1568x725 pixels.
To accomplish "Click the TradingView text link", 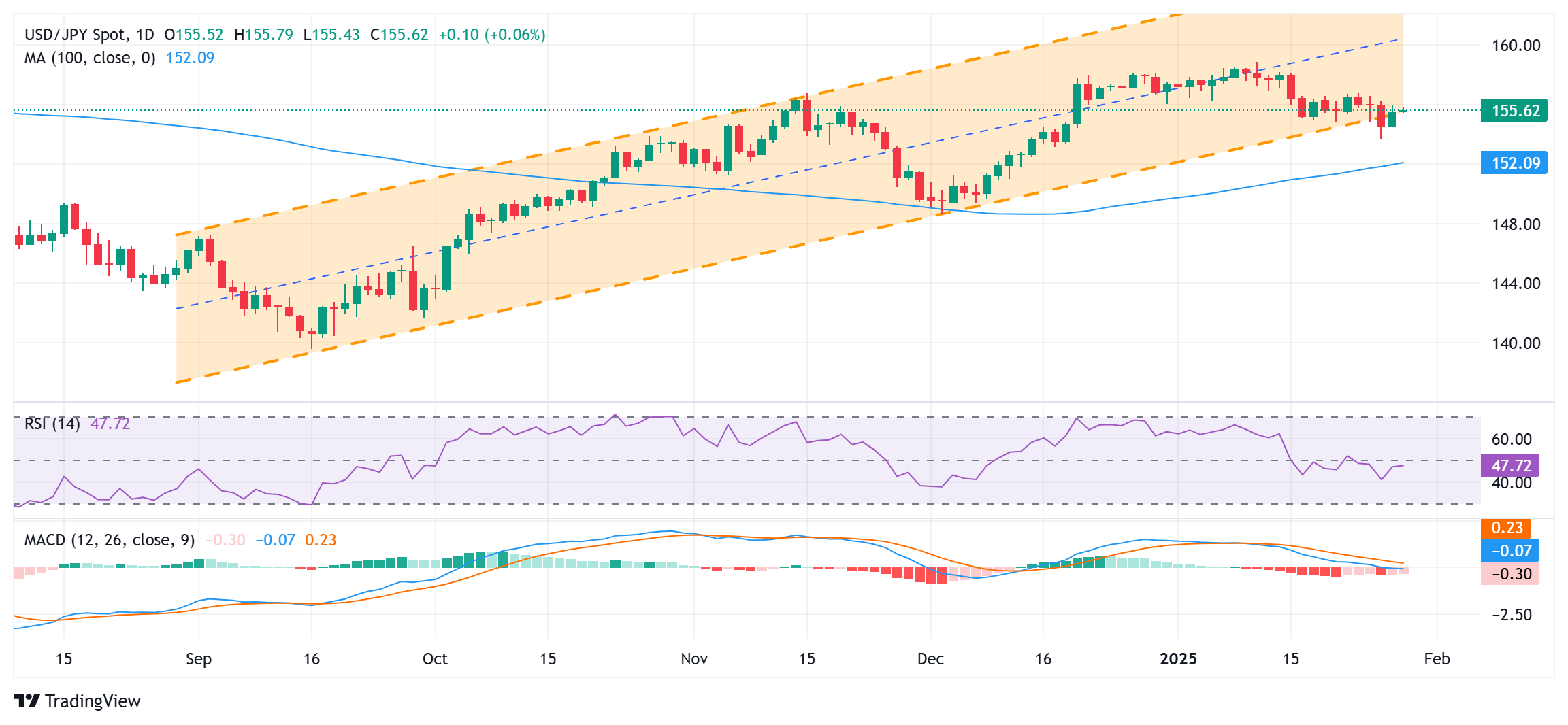I will (x=93, y=701).
